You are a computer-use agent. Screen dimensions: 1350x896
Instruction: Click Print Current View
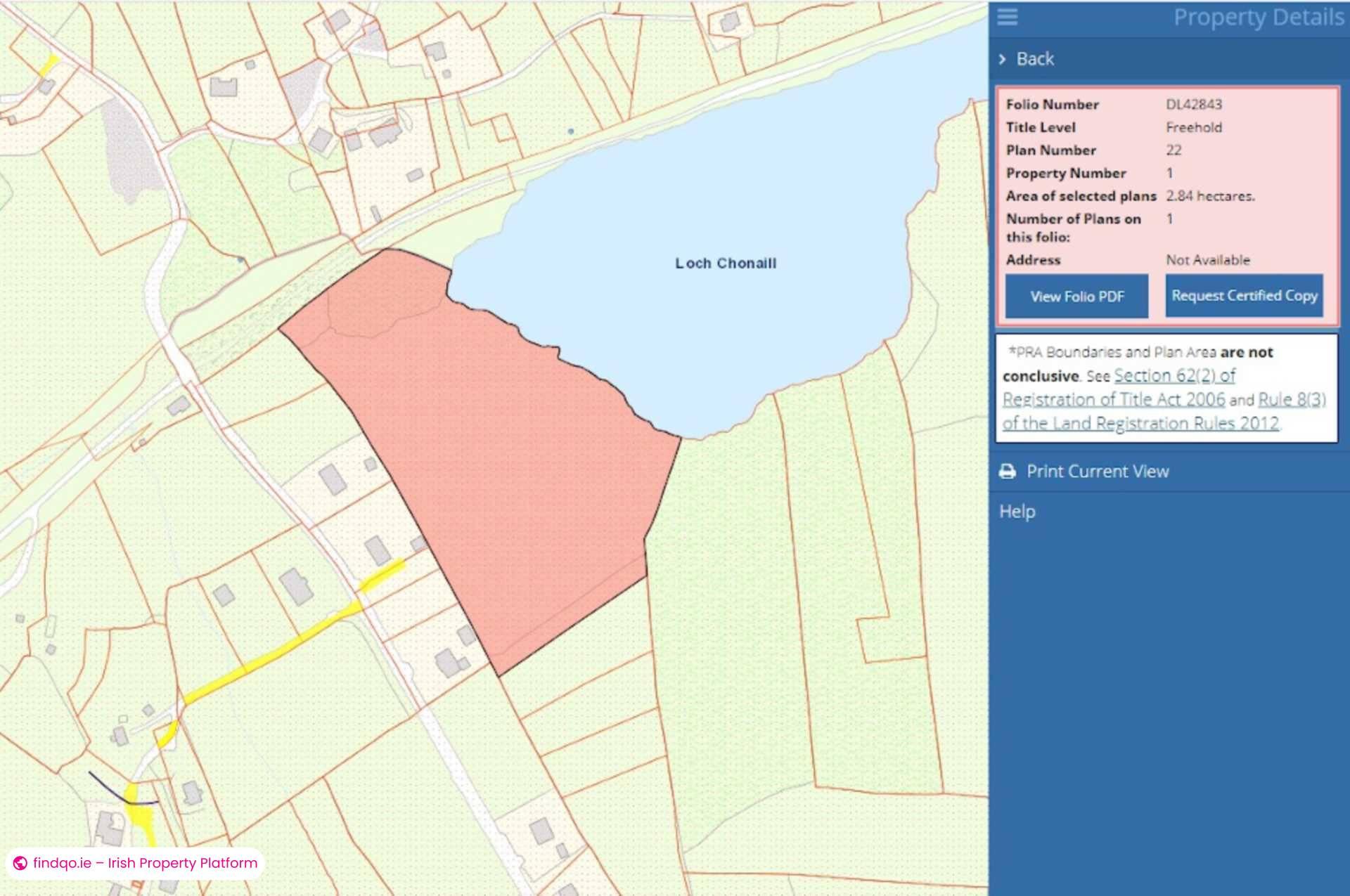pos(1098,471)
